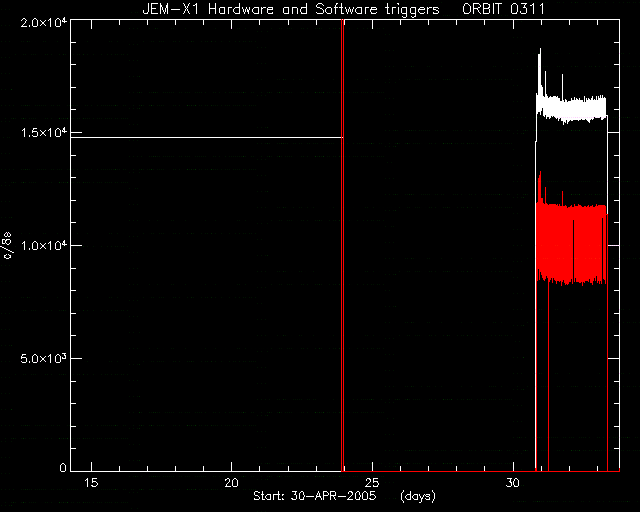Viewport: 640px width, 512px height.
Task: Click the flat white horizontal line near 1.5×10⁴
Action: pos(206,138)
